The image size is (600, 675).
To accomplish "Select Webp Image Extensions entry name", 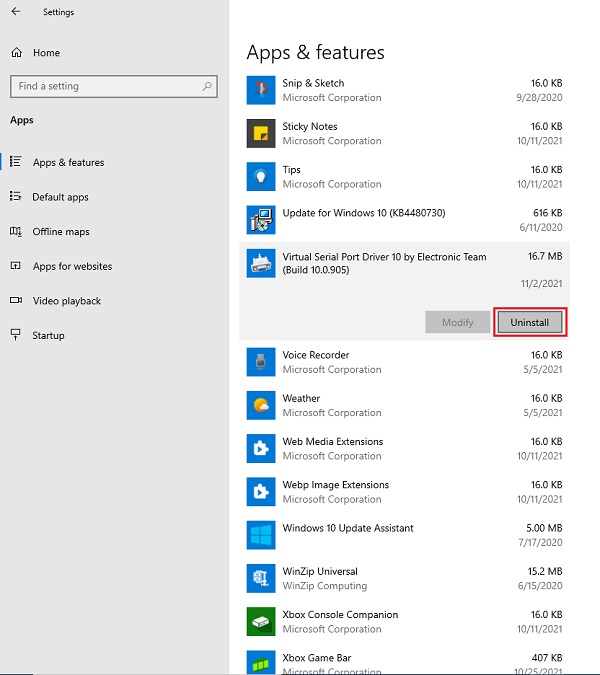I will pos(335,485).
